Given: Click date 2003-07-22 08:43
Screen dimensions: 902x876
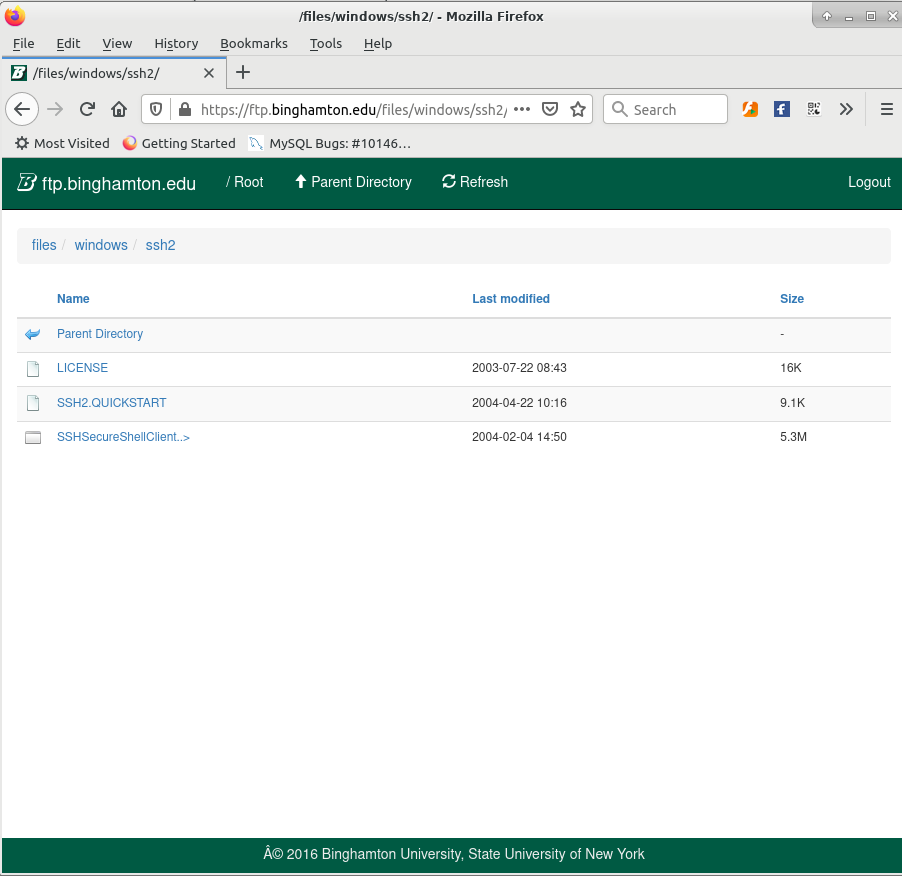Looking at the screenshot, I should (519, 368).
